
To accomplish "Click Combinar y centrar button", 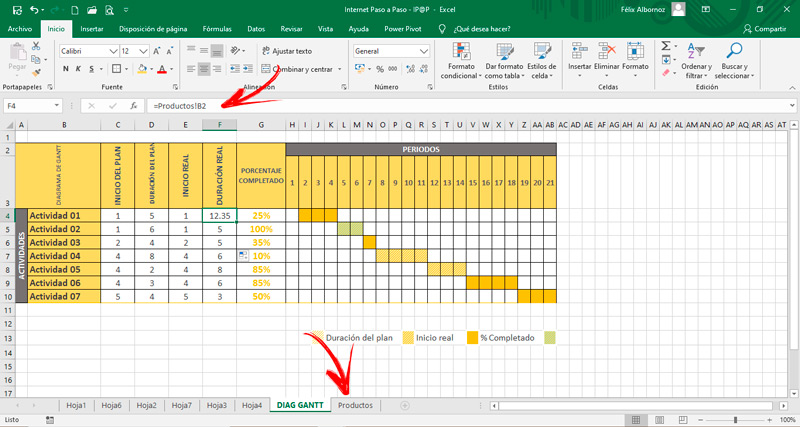I will point(301,69).
